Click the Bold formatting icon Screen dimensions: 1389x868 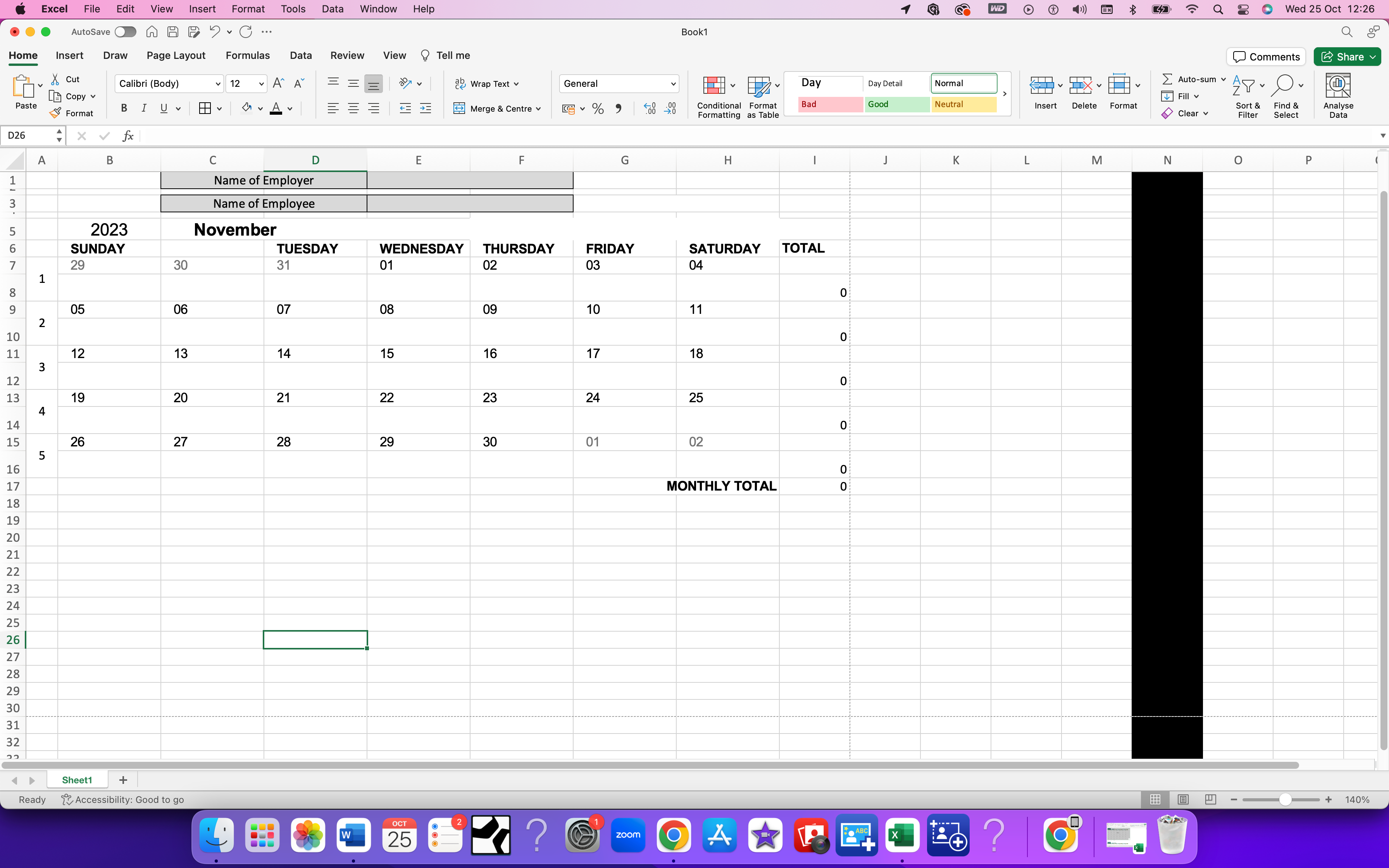pyautogui.click(x=124, y=108)
